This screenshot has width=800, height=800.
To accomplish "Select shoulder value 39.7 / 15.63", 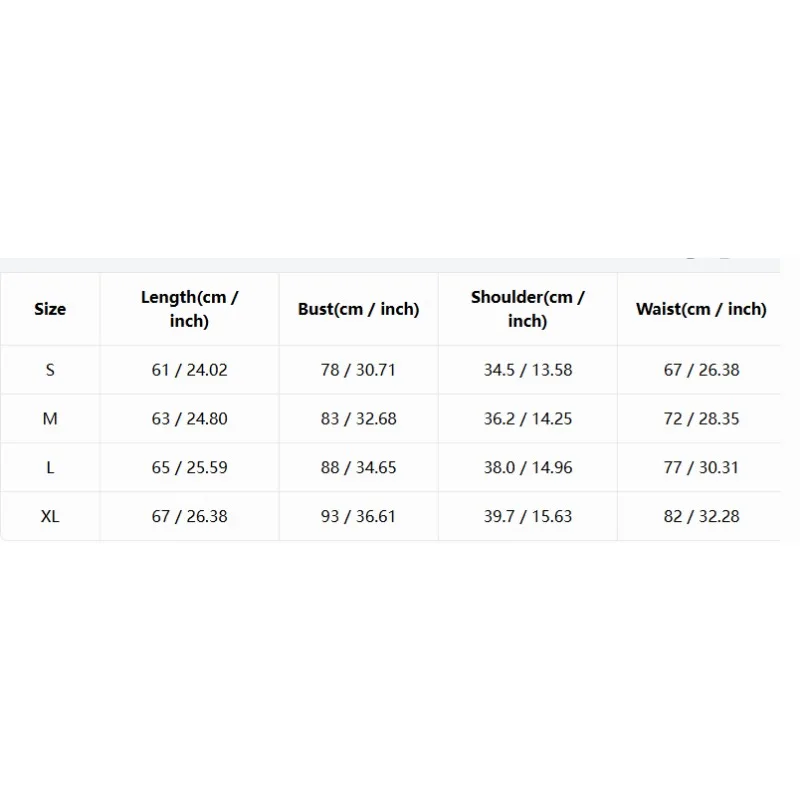I will (x=528, y=516).
